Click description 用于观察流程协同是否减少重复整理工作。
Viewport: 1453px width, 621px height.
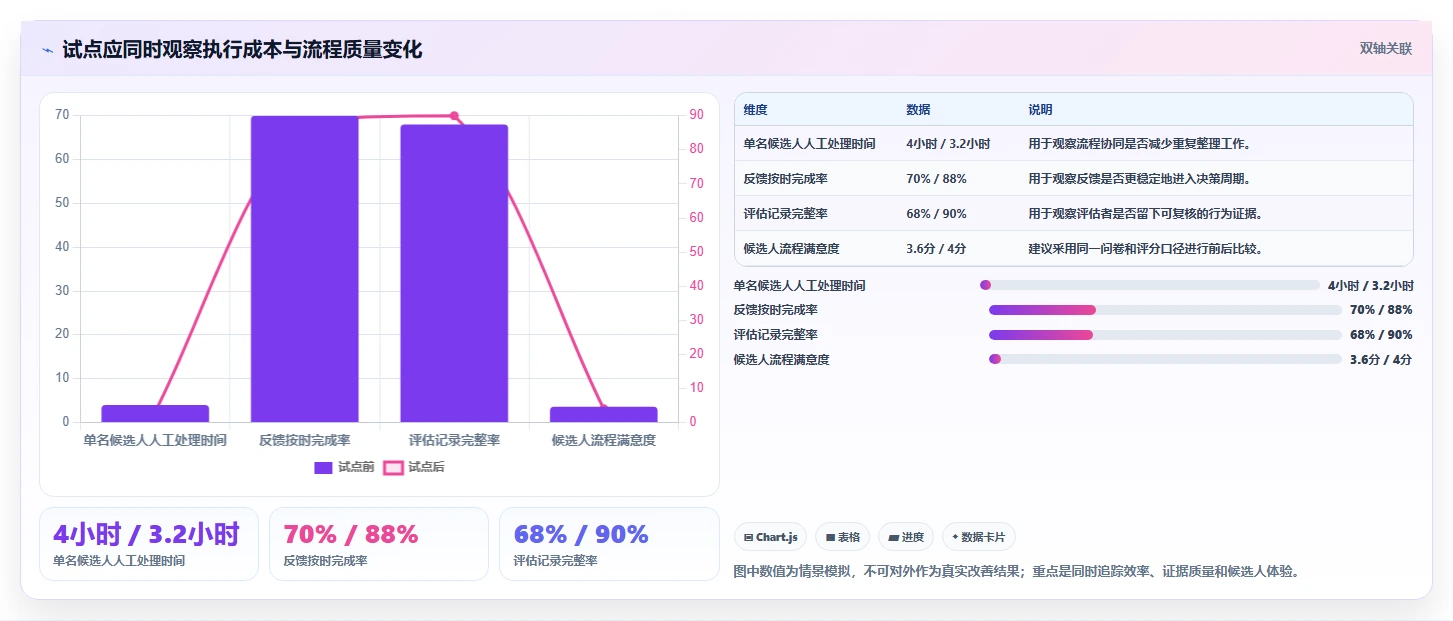coord(1141,144)
